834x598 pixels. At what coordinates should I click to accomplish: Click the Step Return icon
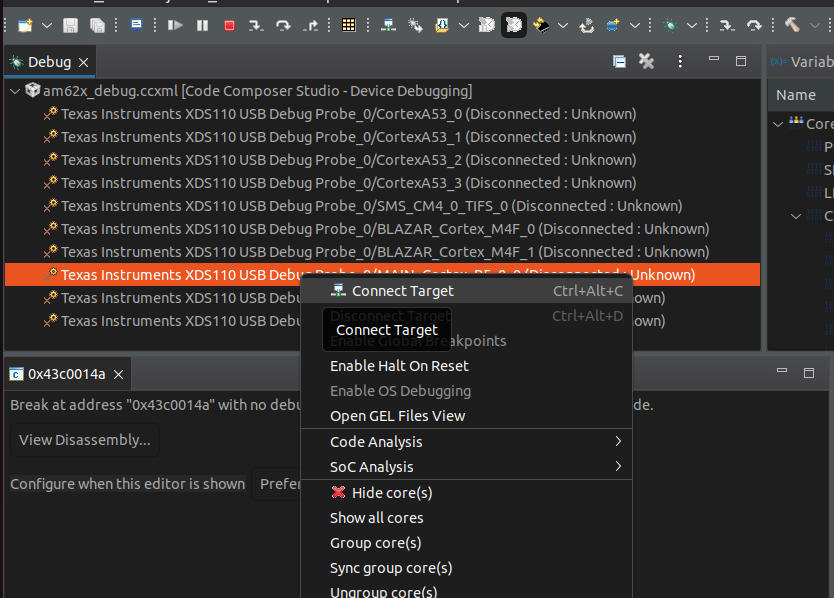pos(311,25)
